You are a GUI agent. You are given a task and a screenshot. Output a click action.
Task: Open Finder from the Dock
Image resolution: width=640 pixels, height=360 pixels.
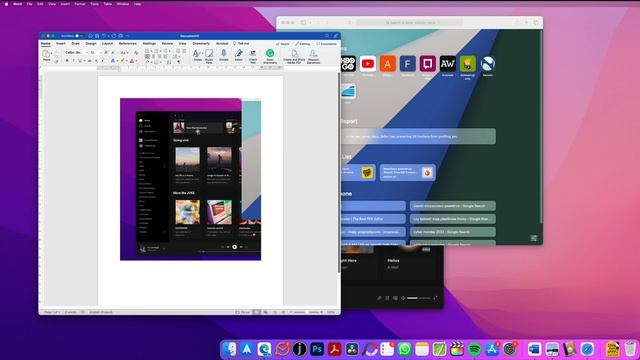click(229, 349)
